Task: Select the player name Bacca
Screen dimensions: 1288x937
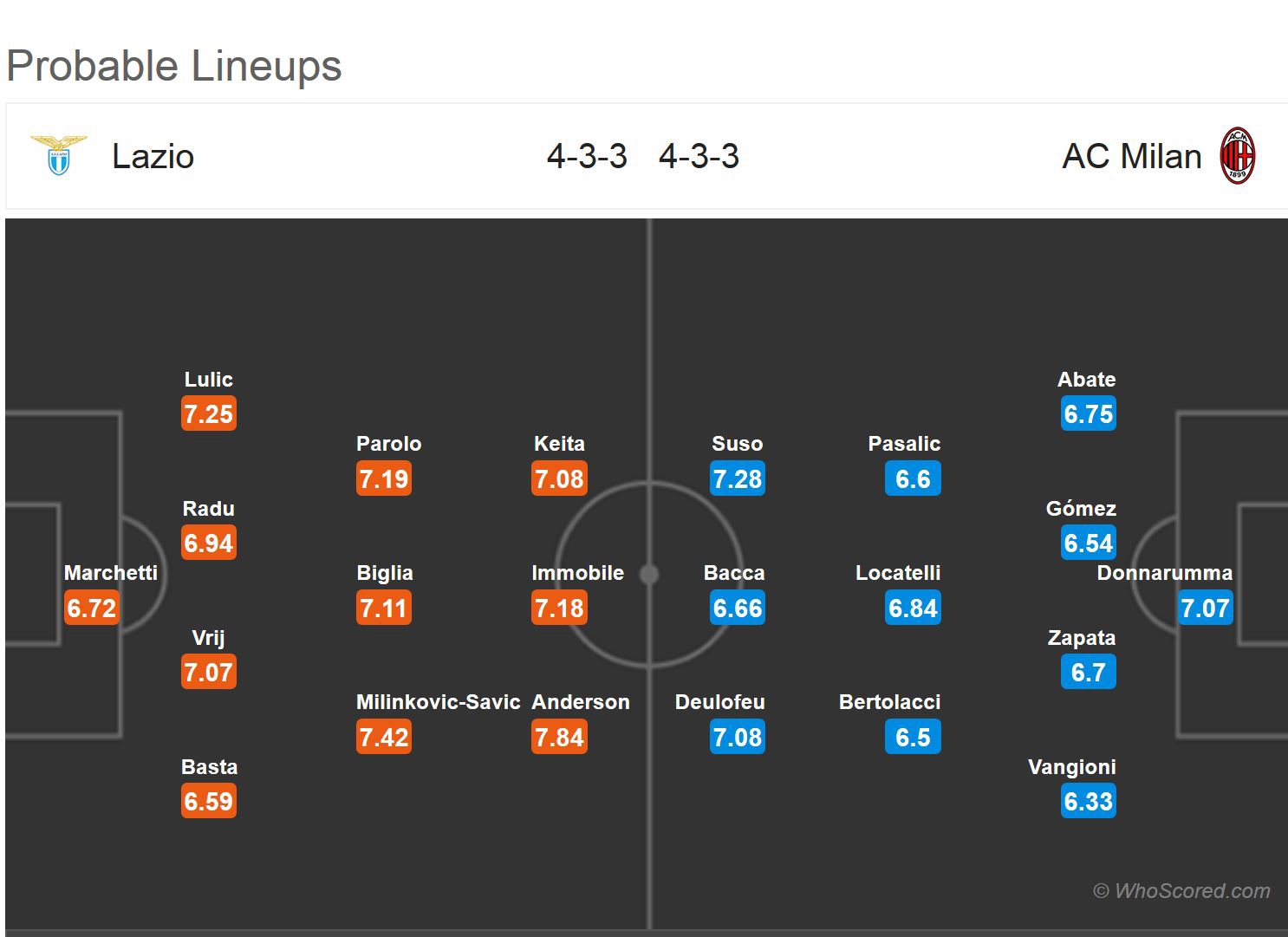Action: [733, 573]
